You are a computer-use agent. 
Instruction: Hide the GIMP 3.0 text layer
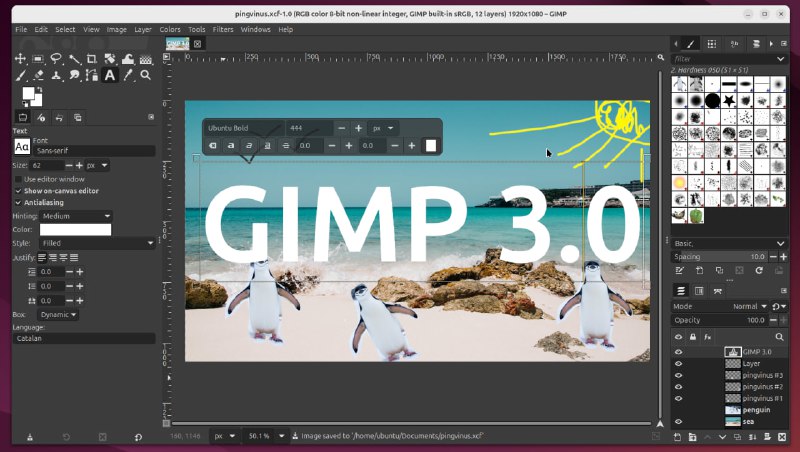click(x=678, y=352)
